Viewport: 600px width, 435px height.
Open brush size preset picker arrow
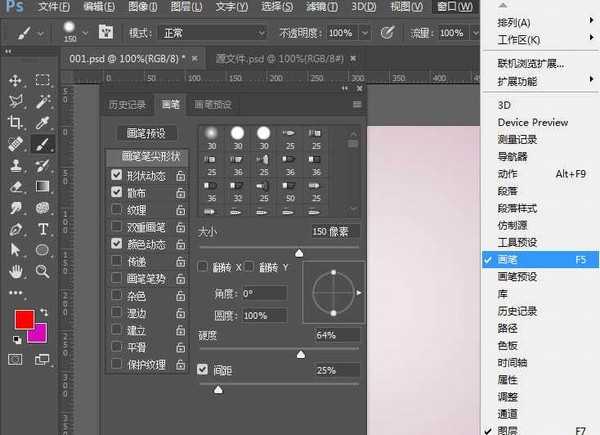[85, 34]
